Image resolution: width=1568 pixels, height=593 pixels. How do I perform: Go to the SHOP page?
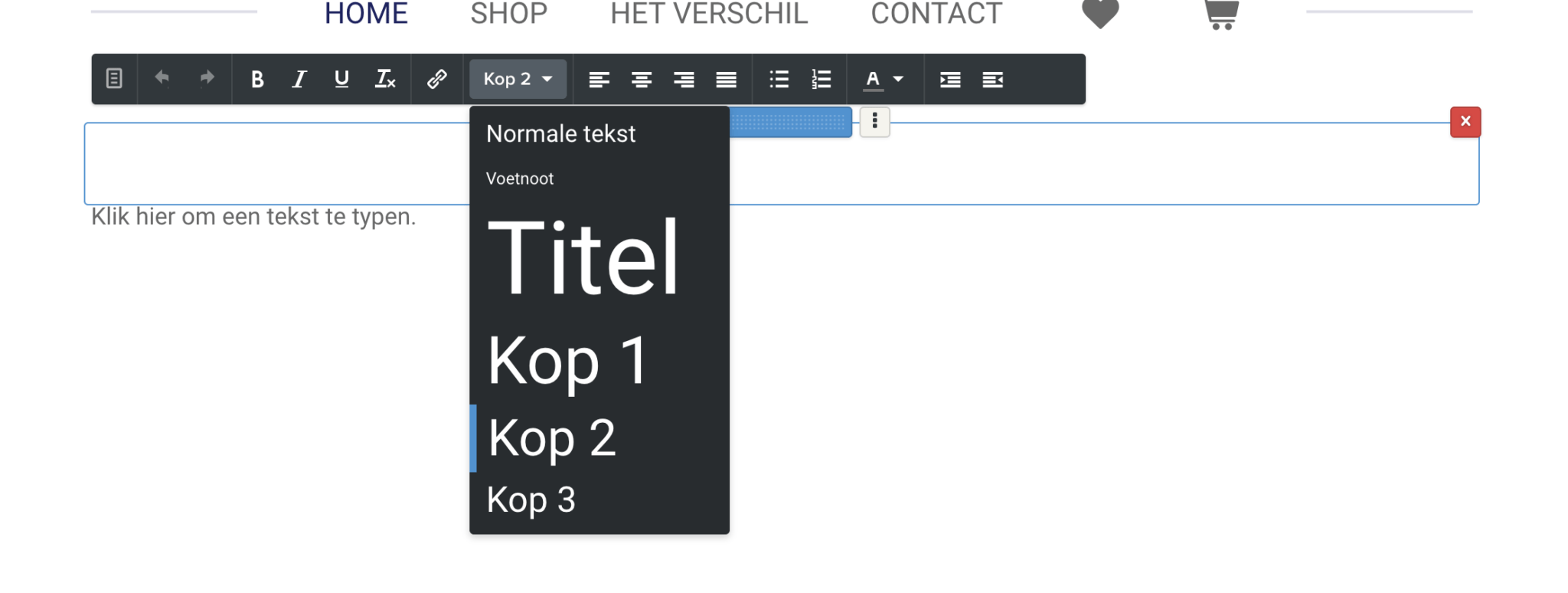tap(508, 14)
